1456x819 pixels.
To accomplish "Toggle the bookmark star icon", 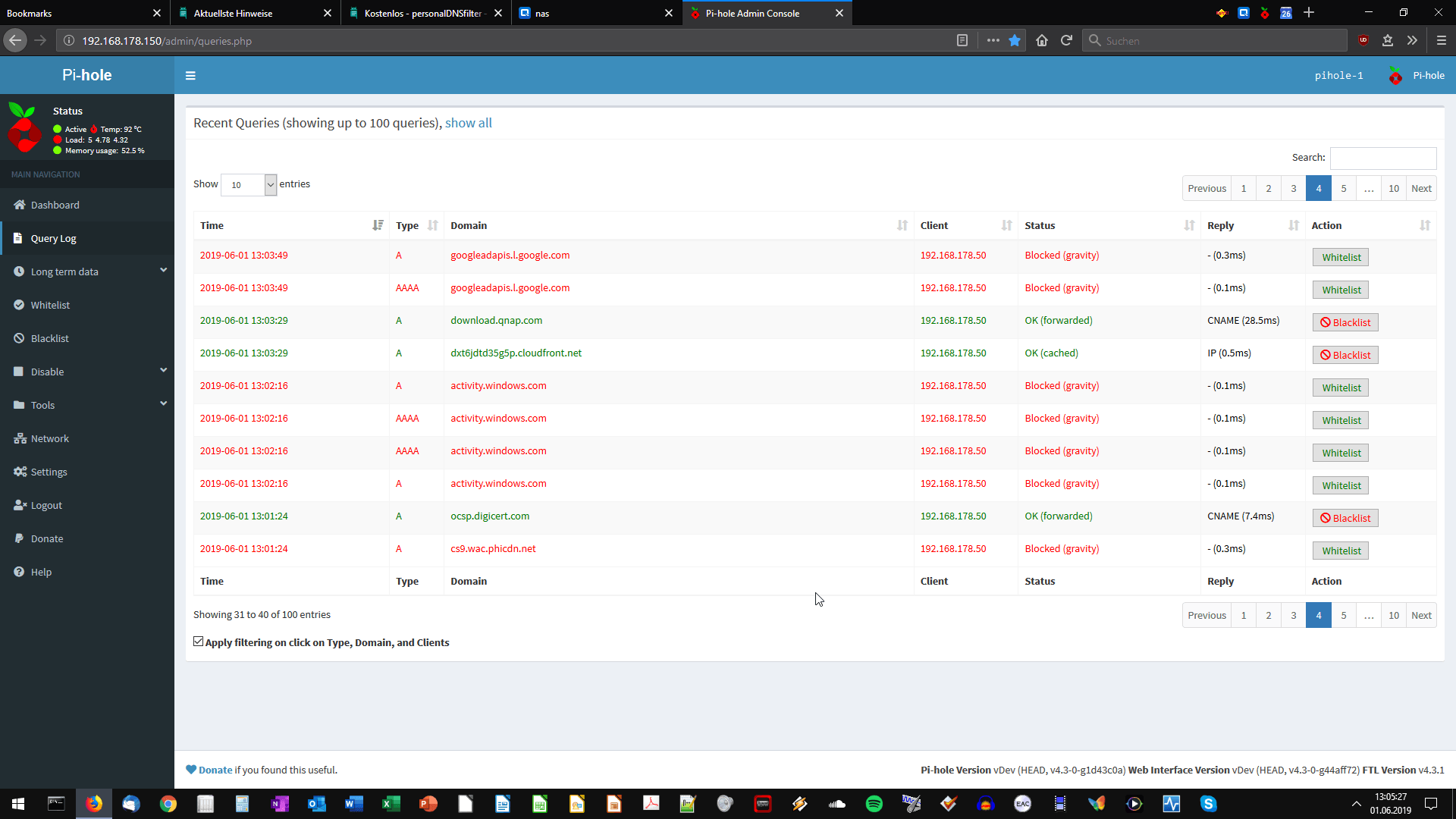I will pyautogui.click(x=1015, y=41).
